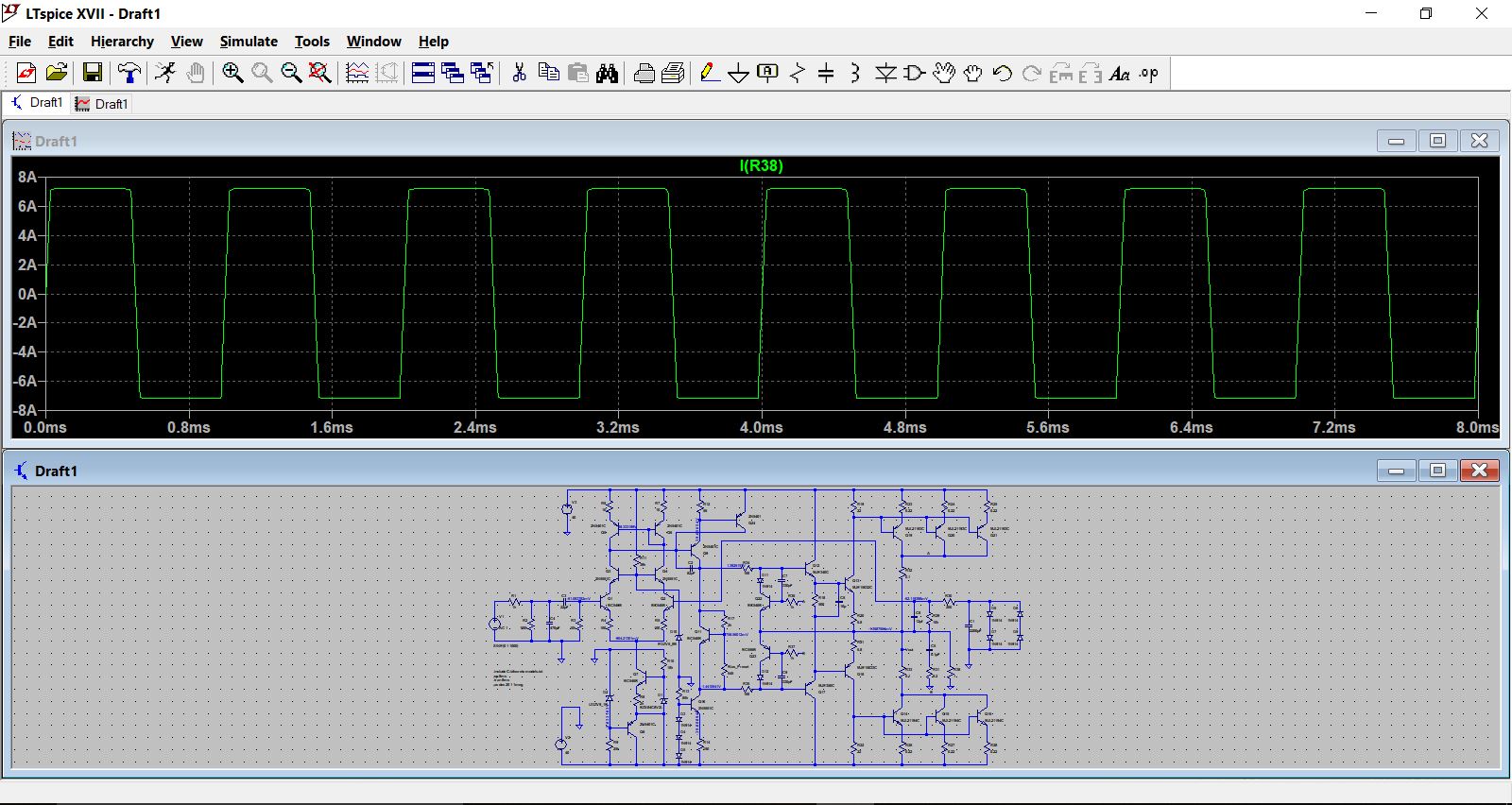Click the amplifier circuit in schematic pane
This screenshot has width=1512, height=805.
(757, 627)
